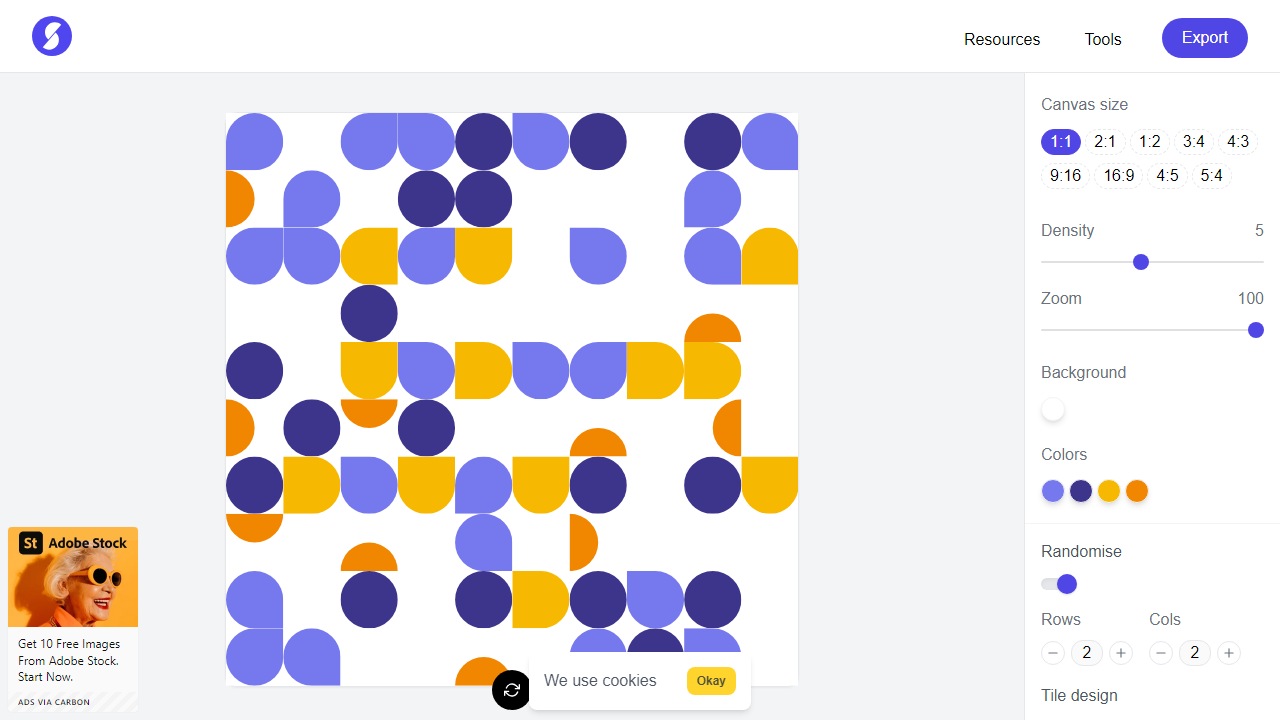Click the Shapes app logo icon
This screenshot has height=720, width=1280.
pos(51,35)
